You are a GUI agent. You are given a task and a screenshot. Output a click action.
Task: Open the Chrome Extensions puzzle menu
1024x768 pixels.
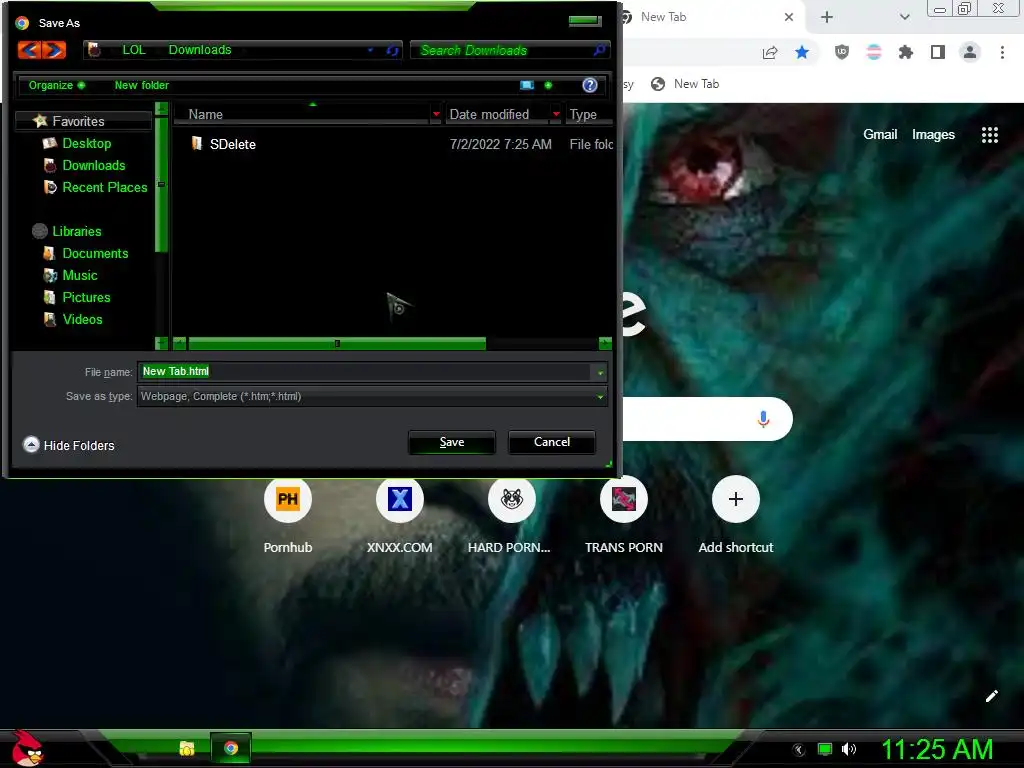click(906, 52)
